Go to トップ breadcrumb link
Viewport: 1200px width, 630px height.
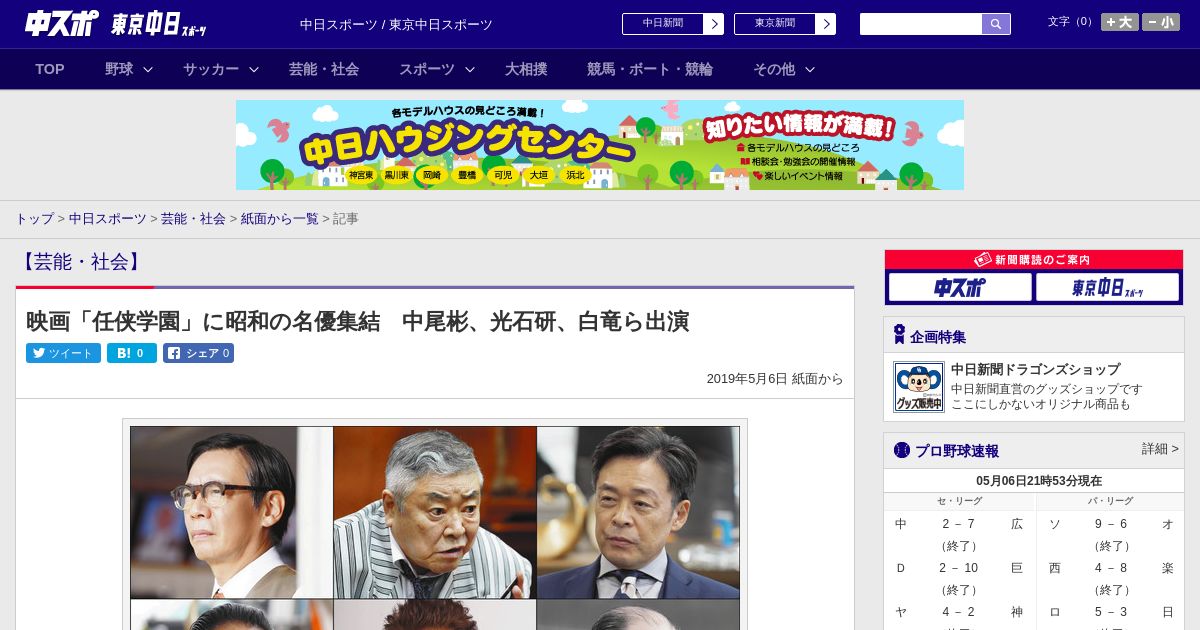[34, 218]
